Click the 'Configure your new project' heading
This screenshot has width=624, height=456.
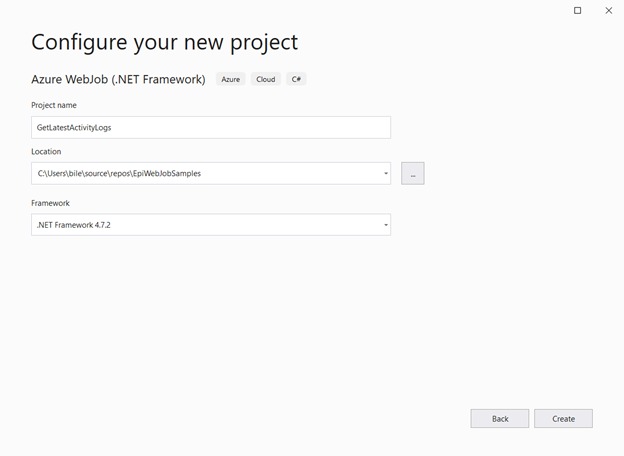164,42
